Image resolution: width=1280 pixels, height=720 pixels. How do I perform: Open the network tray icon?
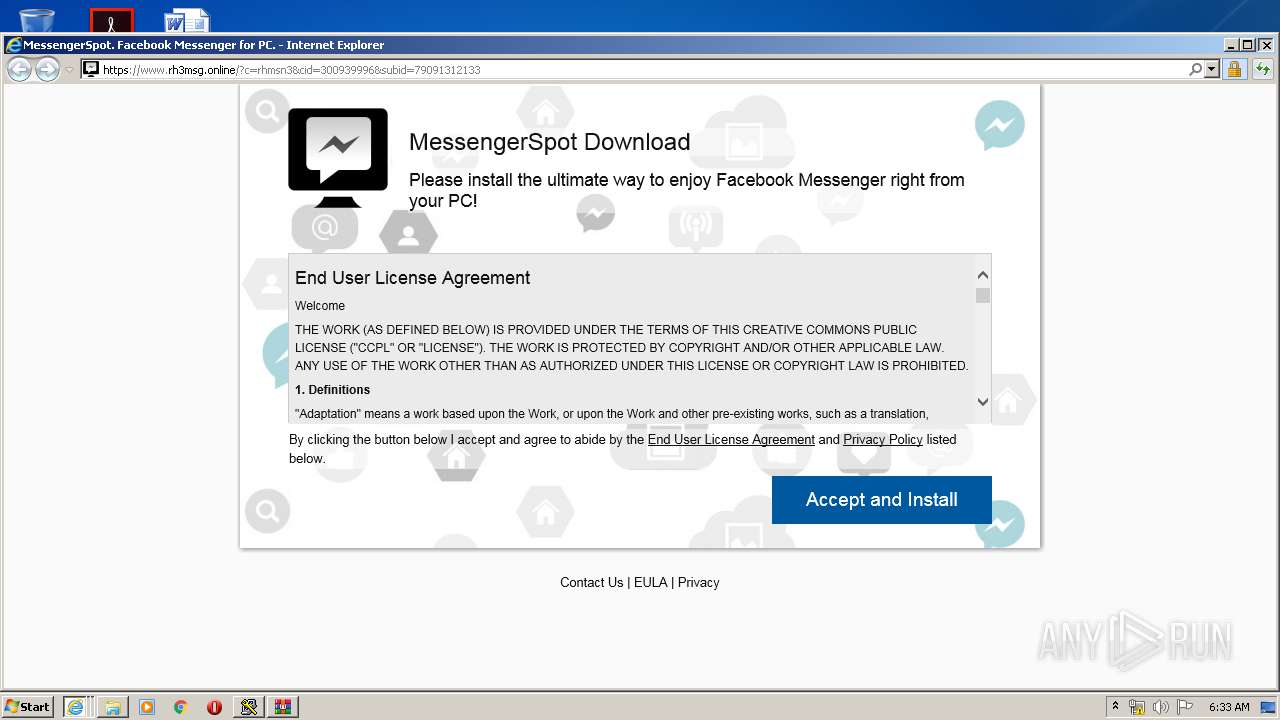click(1137, 707)
